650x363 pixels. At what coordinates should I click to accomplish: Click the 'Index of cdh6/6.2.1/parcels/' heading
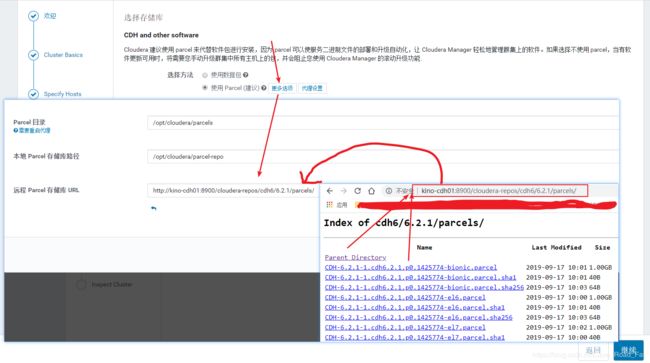click(x=403, y=223)
